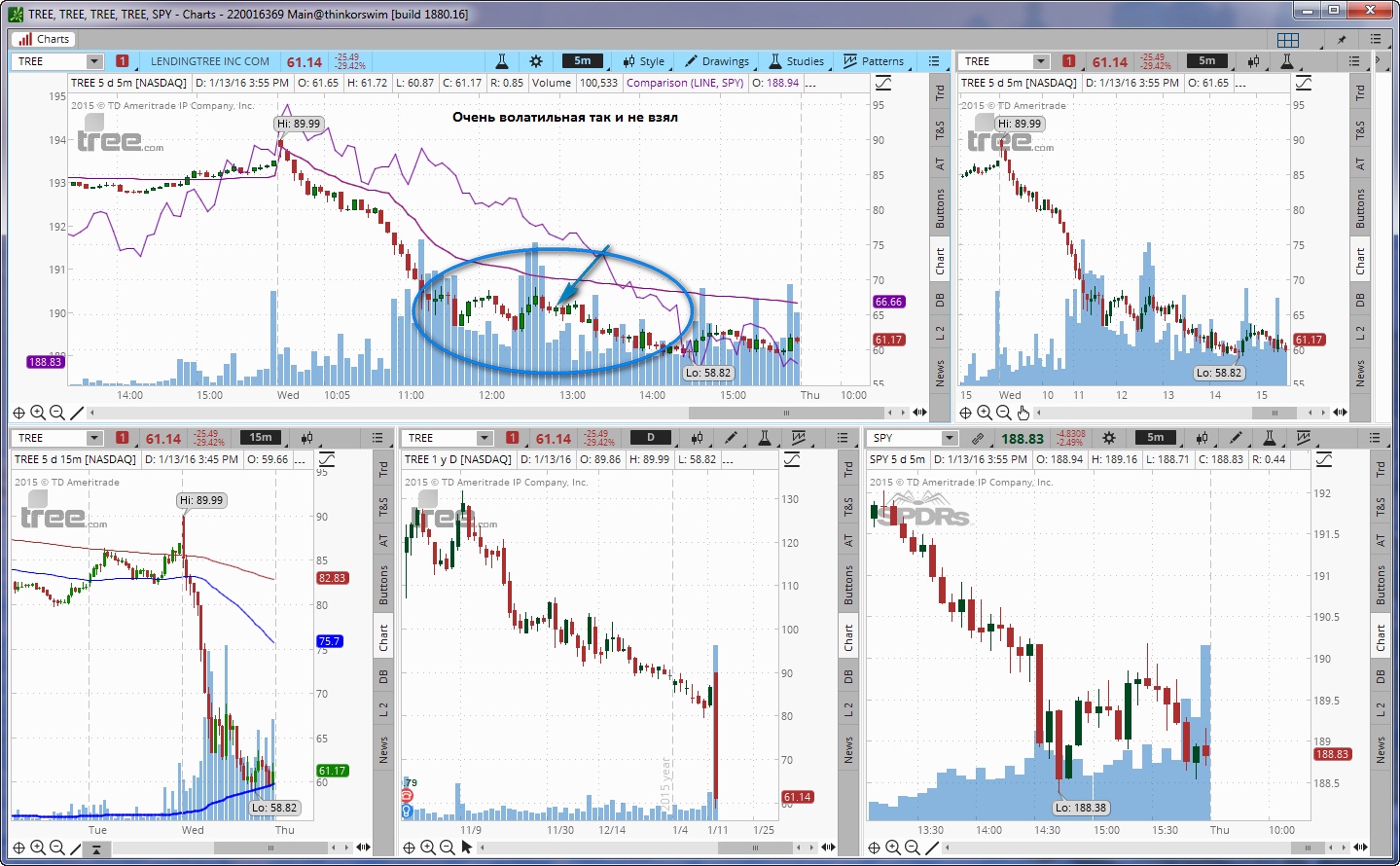This screenshot has height=866, width=1400.
Task: Change the 5m timeframe in top-left chart
Action: (582, 60)
